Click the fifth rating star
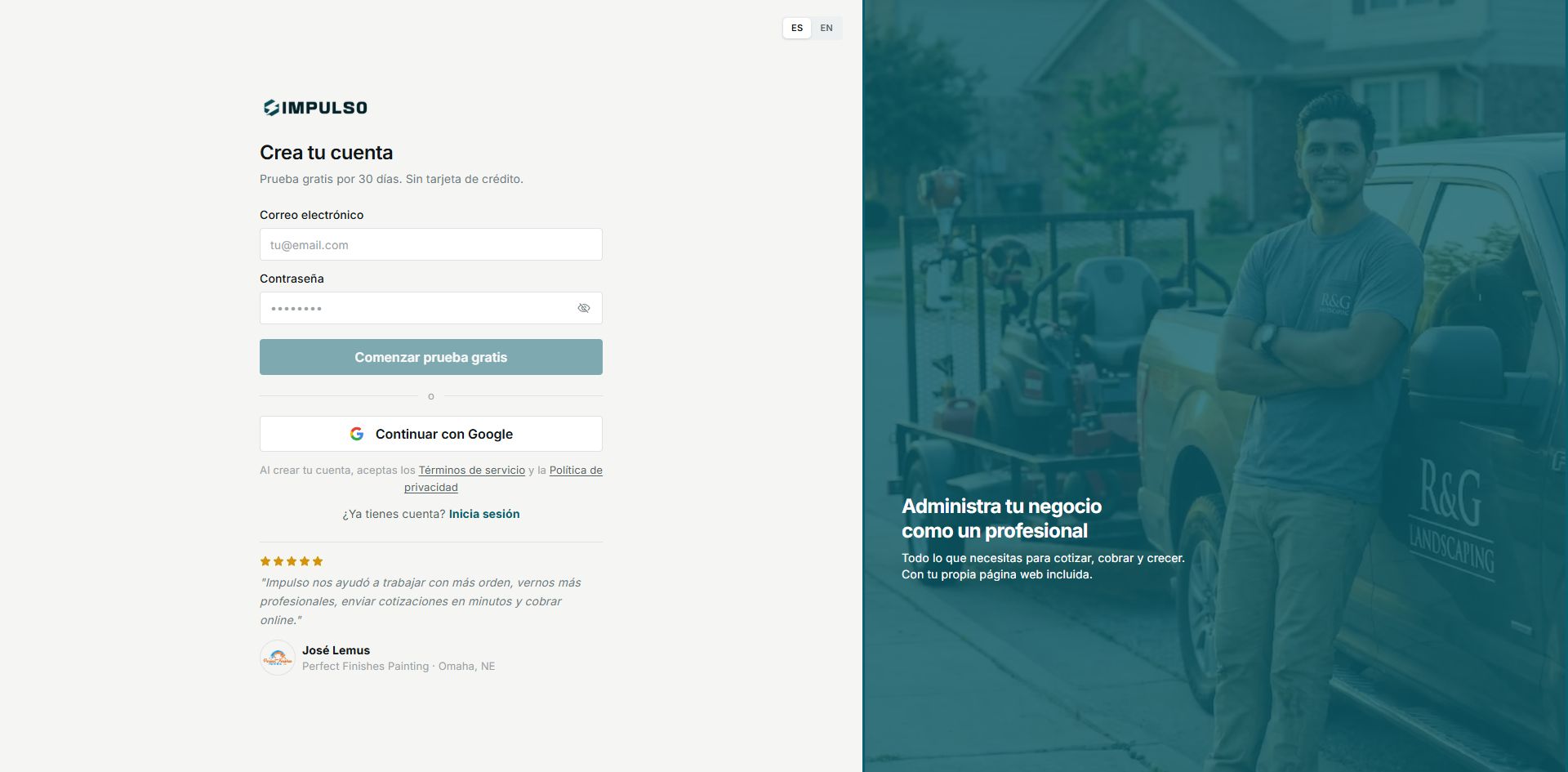1568x772 pixels. click(x=318, y=561)
